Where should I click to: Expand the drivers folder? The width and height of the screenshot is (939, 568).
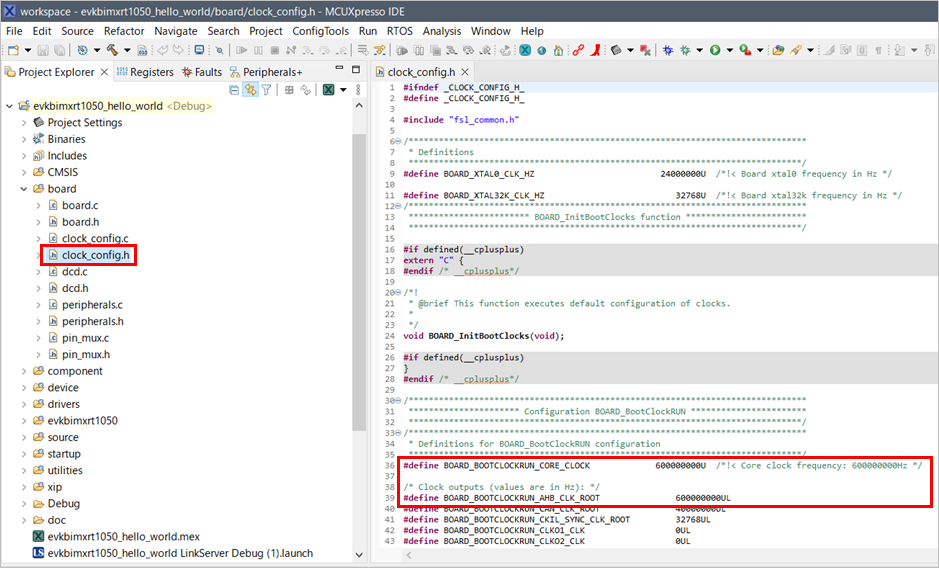24,404
